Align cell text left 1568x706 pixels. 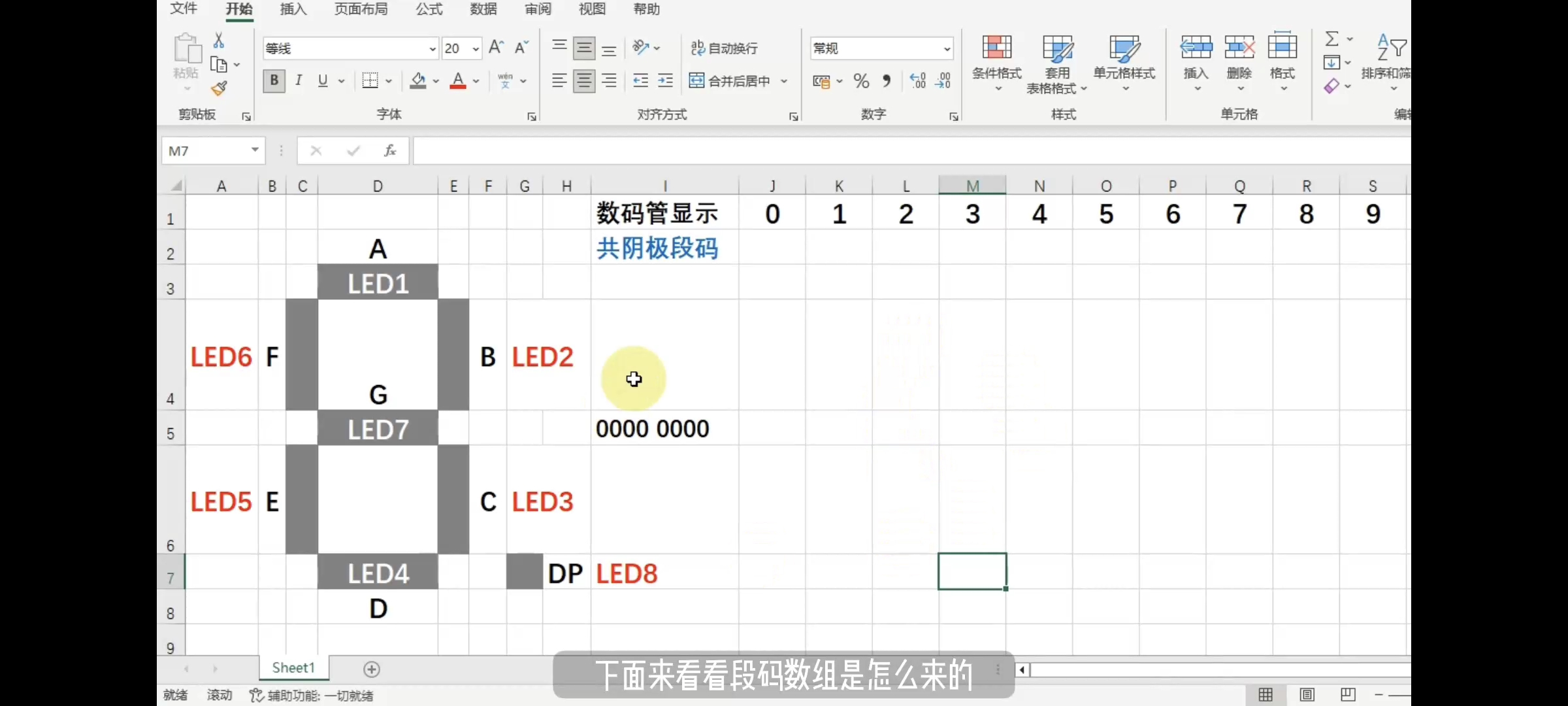point(559,80)
